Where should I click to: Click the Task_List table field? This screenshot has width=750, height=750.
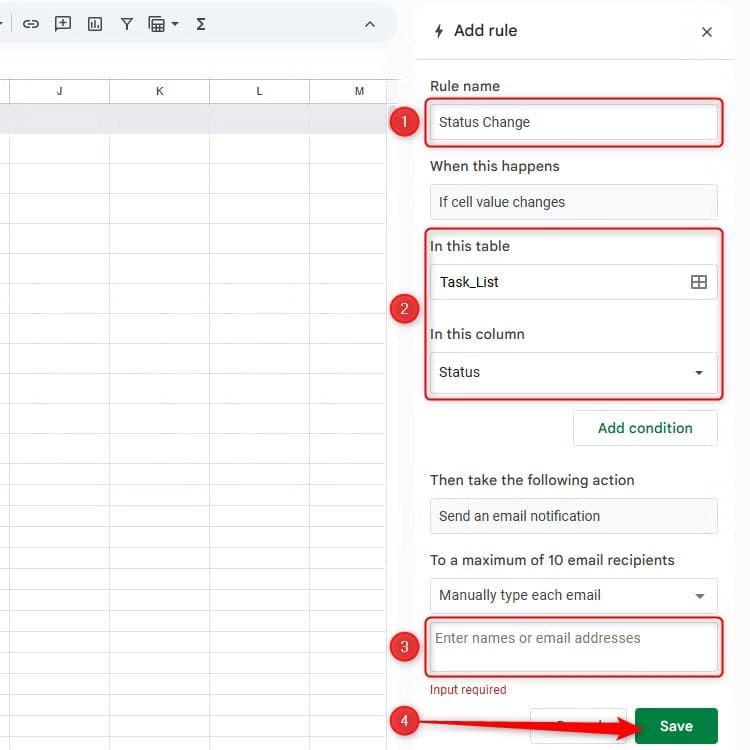(x=574, y=282)
